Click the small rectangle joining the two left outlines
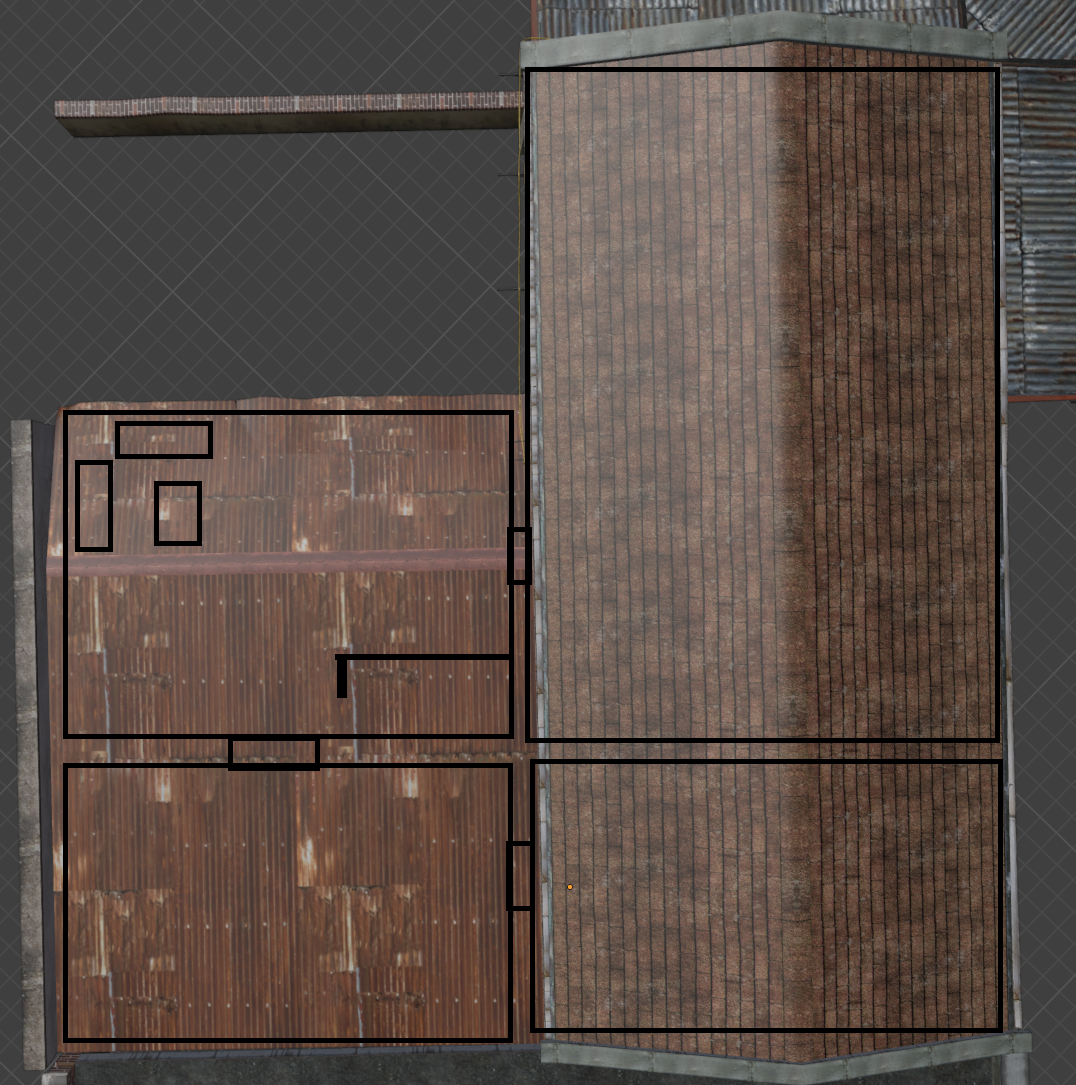The image size is (1076, 1085). (274, 753)
